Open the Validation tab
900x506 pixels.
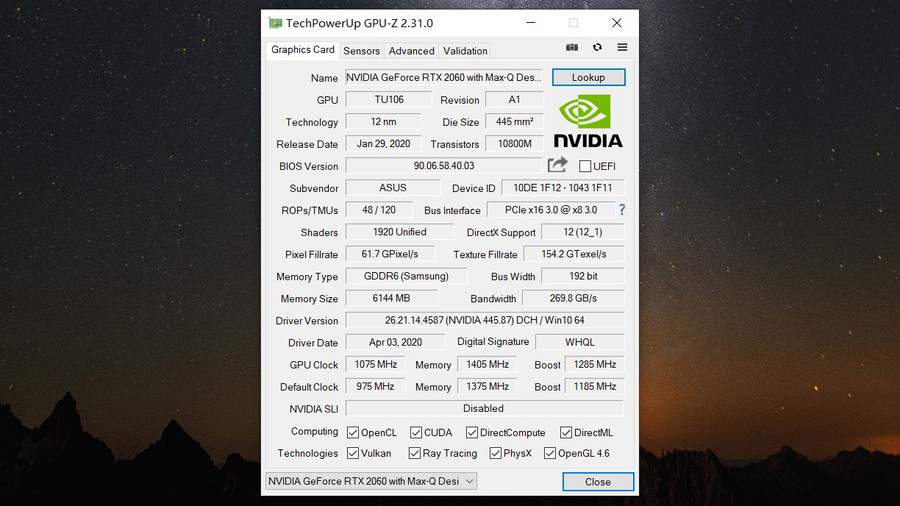click(465, 51)
